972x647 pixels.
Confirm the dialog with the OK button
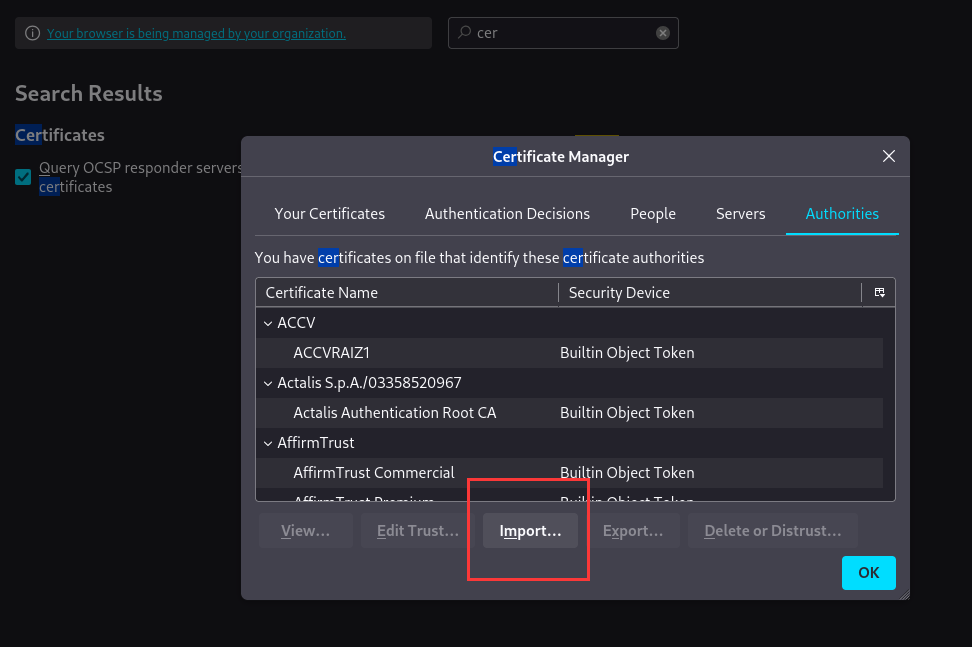point(868,573)
